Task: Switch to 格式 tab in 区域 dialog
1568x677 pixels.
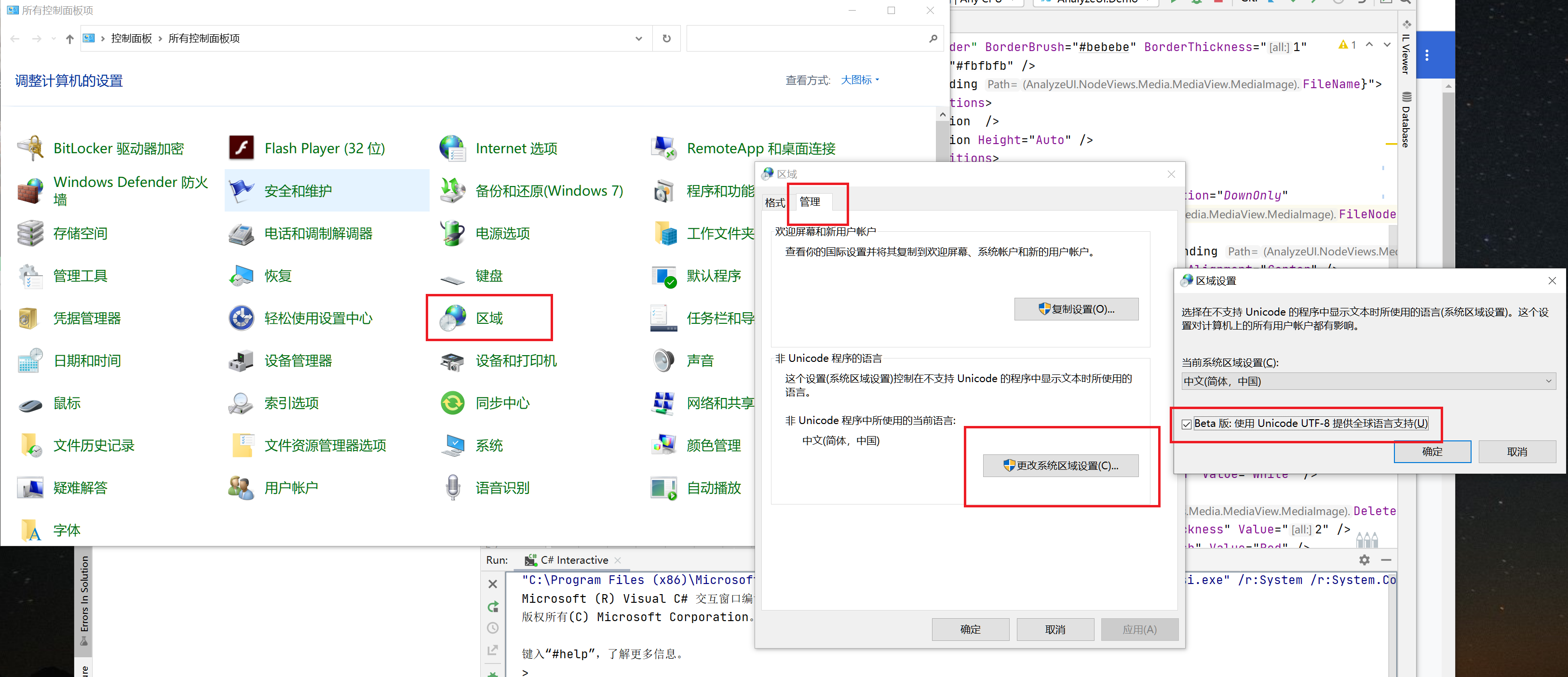Action: click(774, 202)
